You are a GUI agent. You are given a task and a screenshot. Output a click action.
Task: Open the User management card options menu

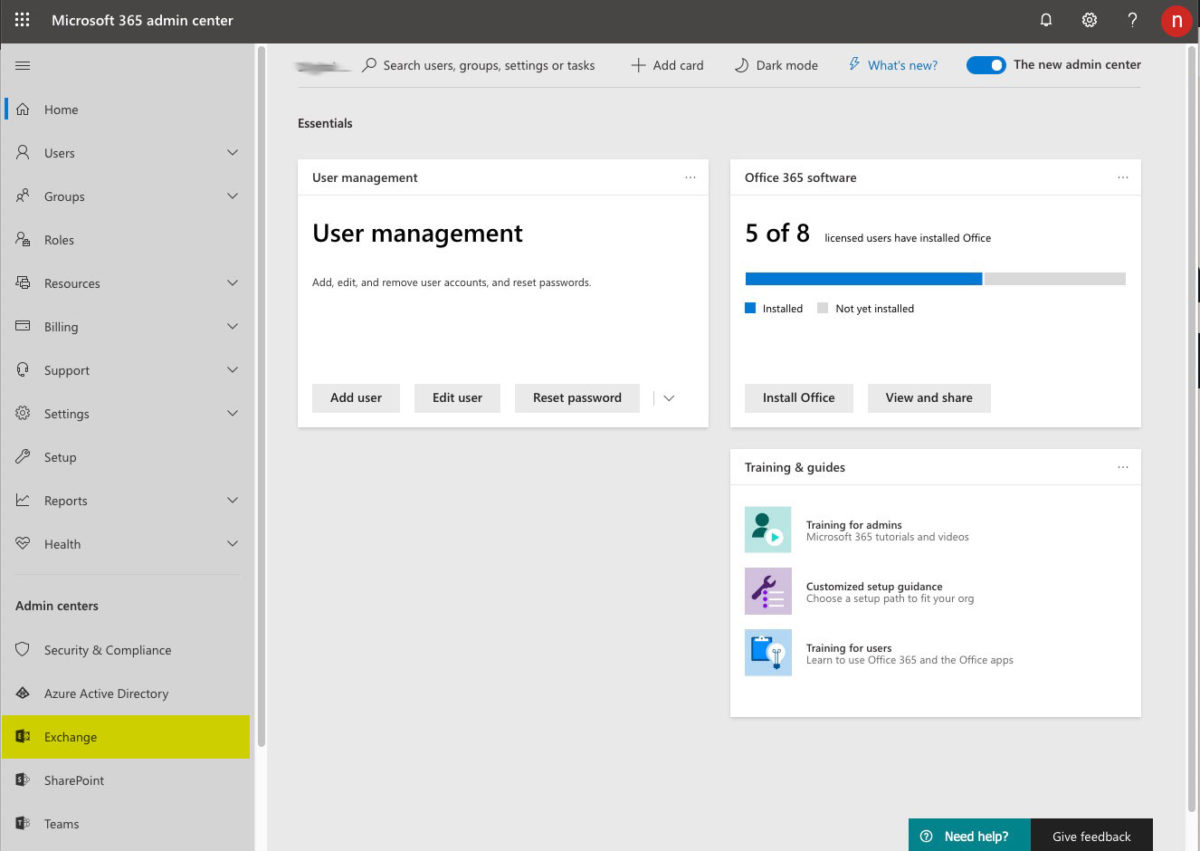coord(690,177)
